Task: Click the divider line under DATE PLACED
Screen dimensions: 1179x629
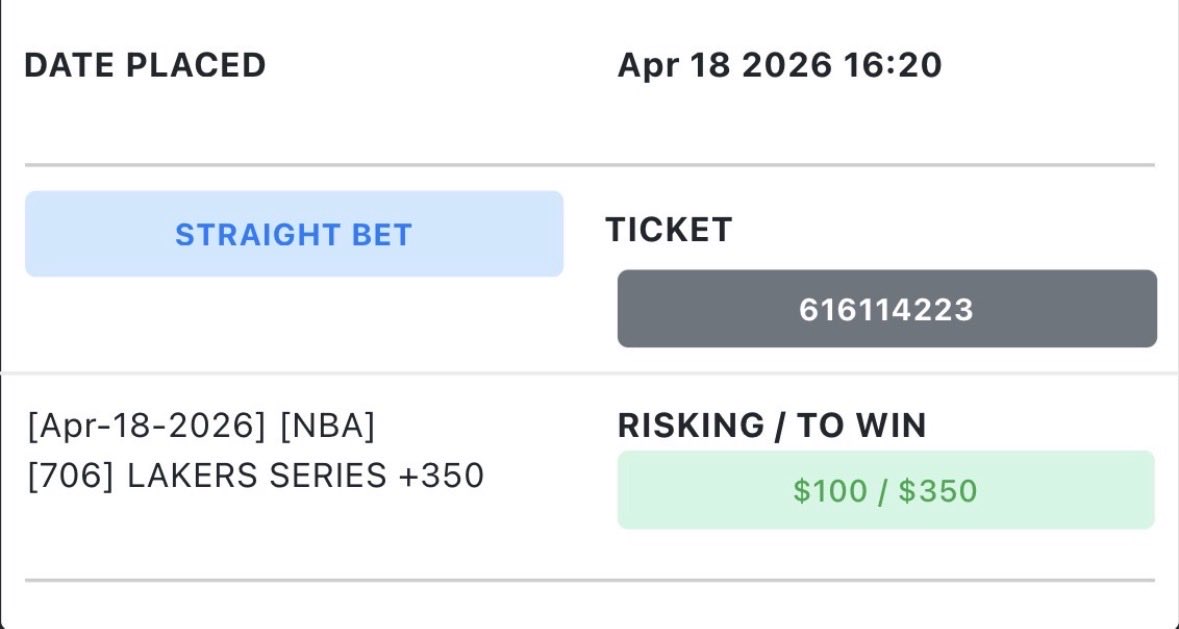Action: click(x=590, y=165)
